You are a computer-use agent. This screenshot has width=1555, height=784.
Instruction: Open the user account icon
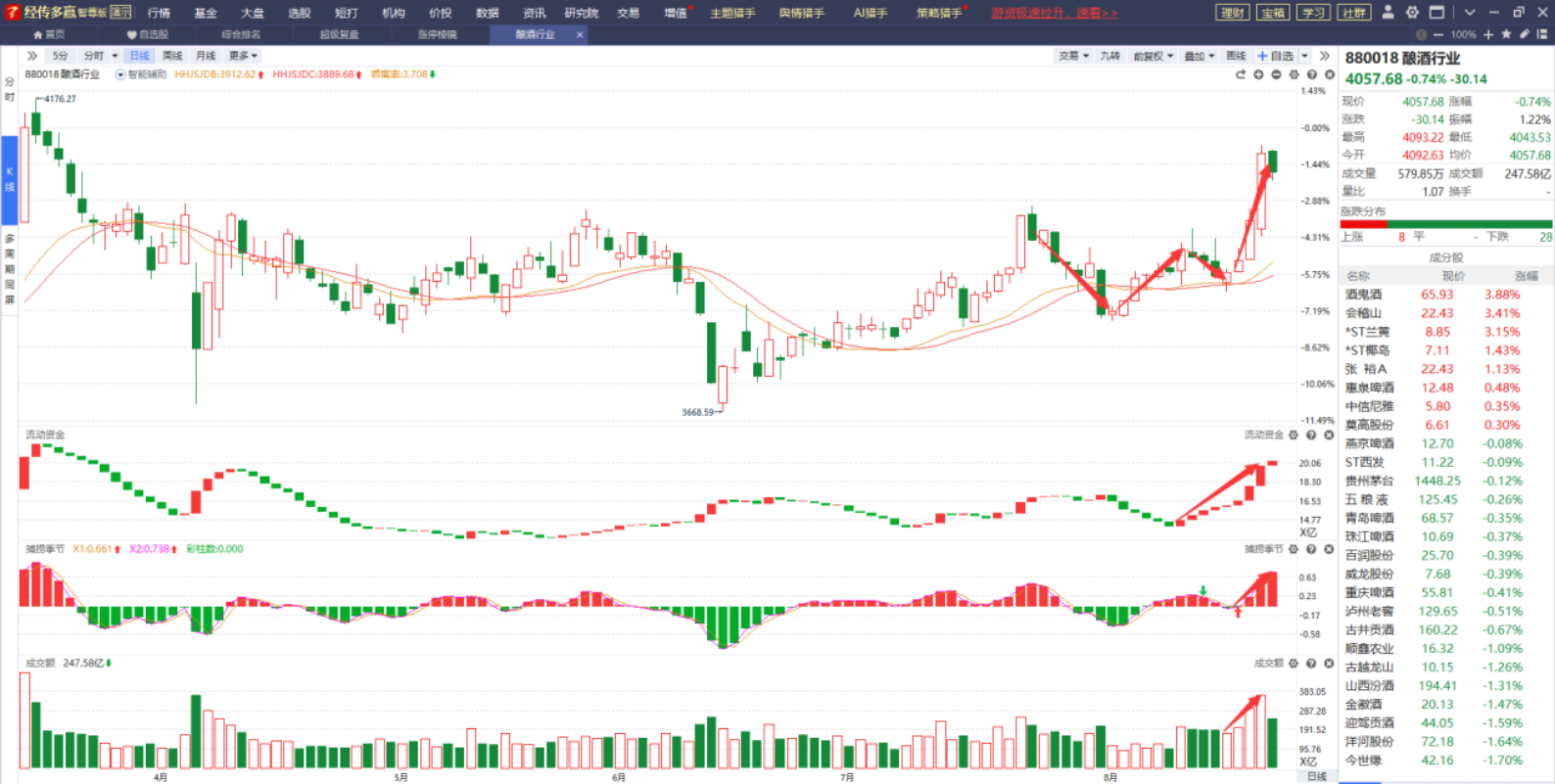point(1388,13)
